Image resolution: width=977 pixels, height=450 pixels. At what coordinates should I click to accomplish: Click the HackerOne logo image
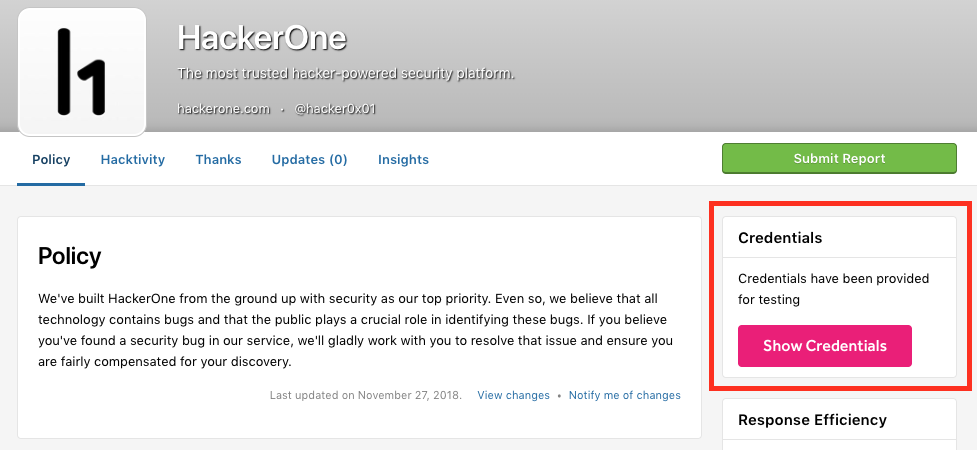pyautogui.click(x=82, y=70)
